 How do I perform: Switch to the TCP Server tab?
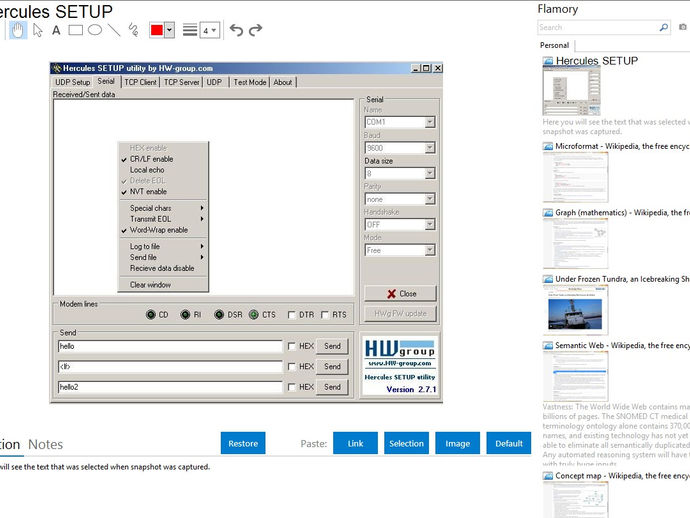(x=181, y=82)
